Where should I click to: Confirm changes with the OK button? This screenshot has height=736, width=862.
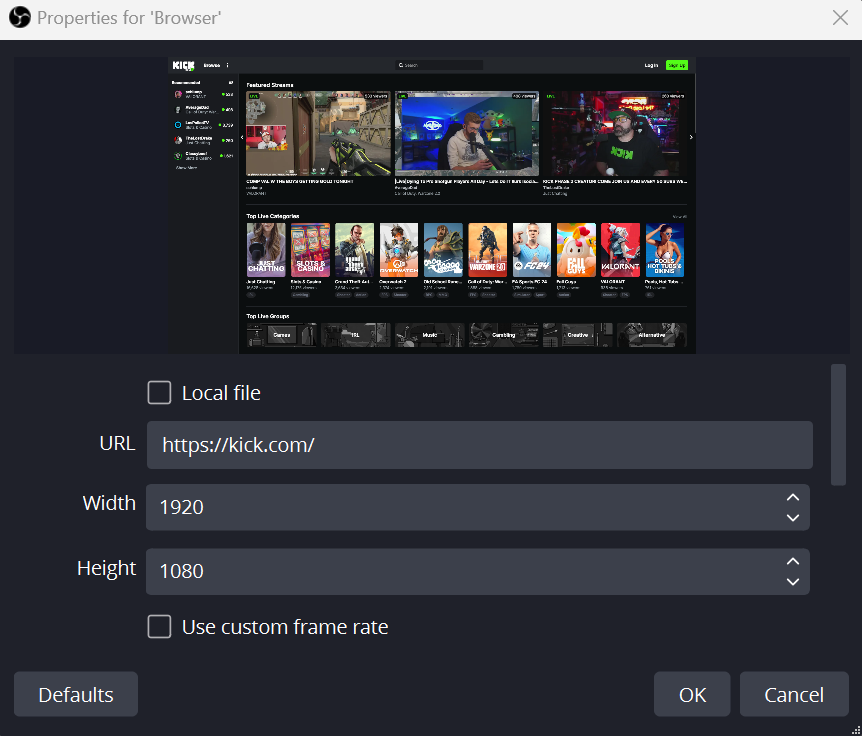(691, 693)
